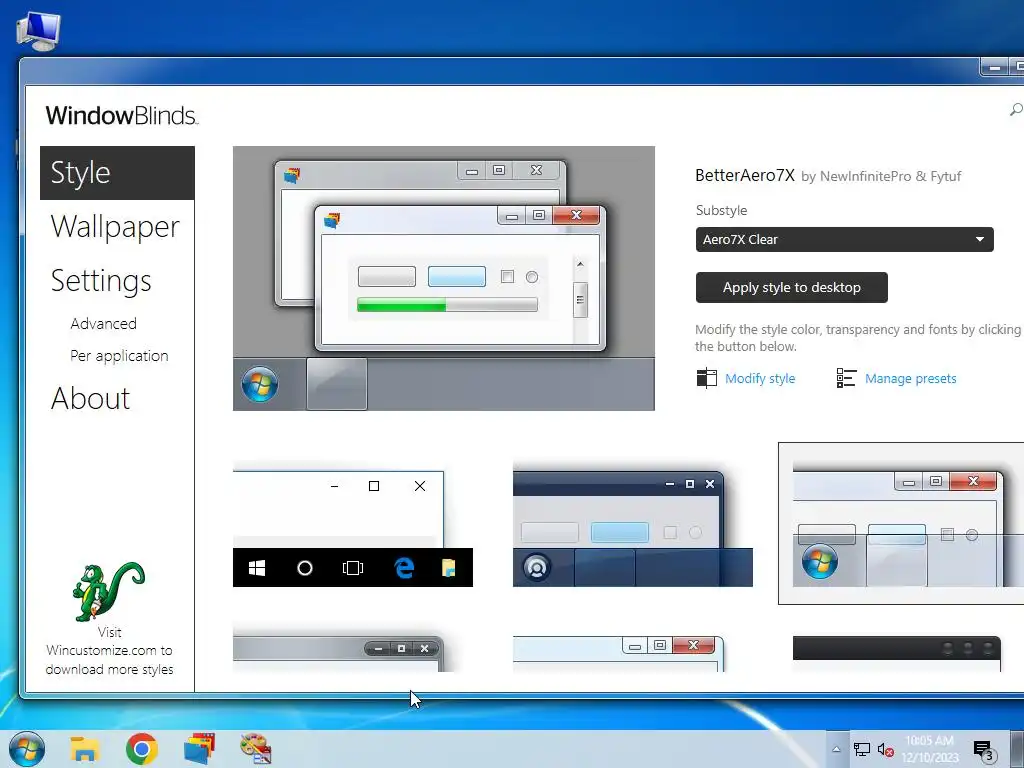This screenshot has height=768, width=1024.
Task: Open the paint palette taskbar app
Action: (x=255, y=748)
